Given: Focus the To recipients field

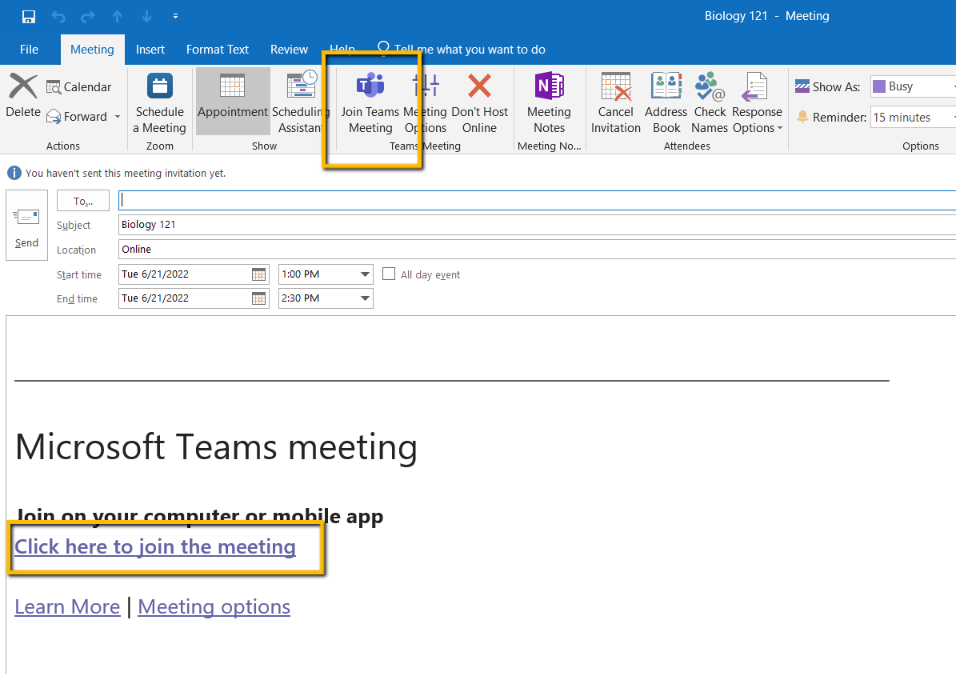Looking at the screenshot, I should point(537,200).
